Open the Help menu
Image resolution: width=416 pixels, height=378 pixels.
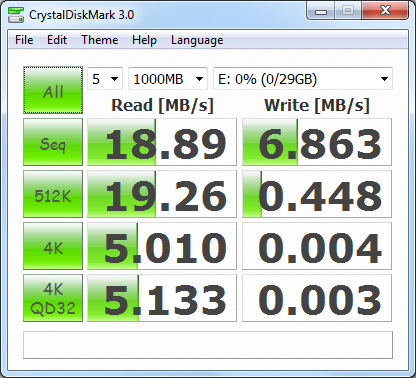tap(144, 40)
